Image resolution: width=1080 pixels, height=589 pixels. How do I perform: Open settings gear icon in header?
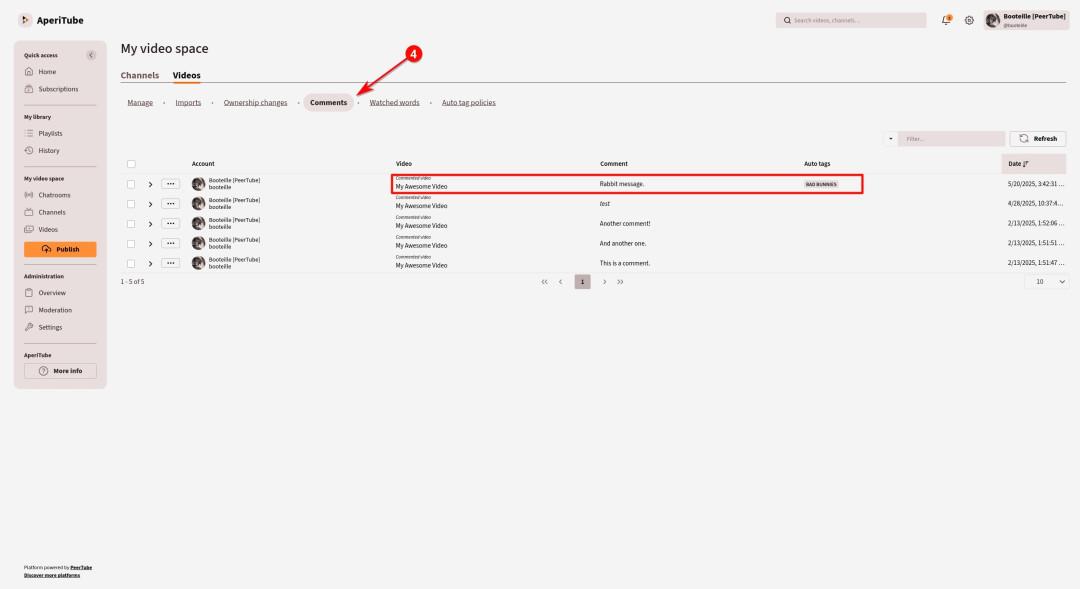point(969,20)
